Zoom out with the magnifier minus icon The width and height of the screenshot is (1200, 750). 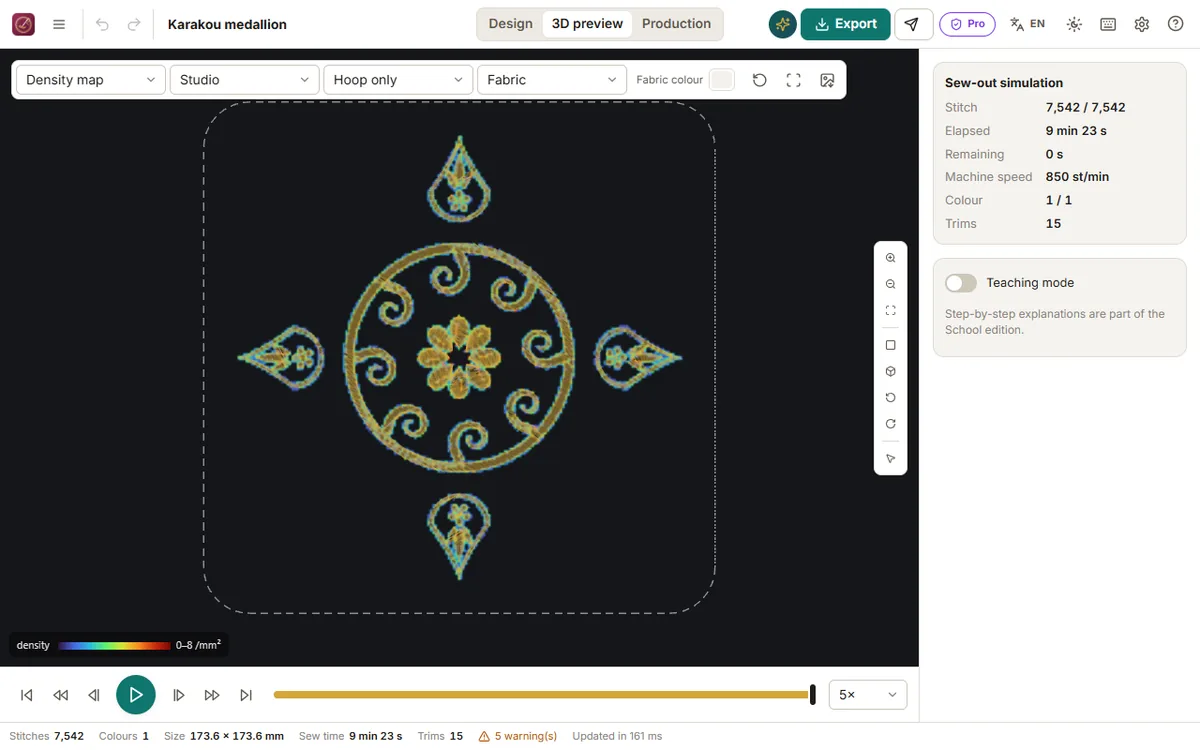(891, 284)
